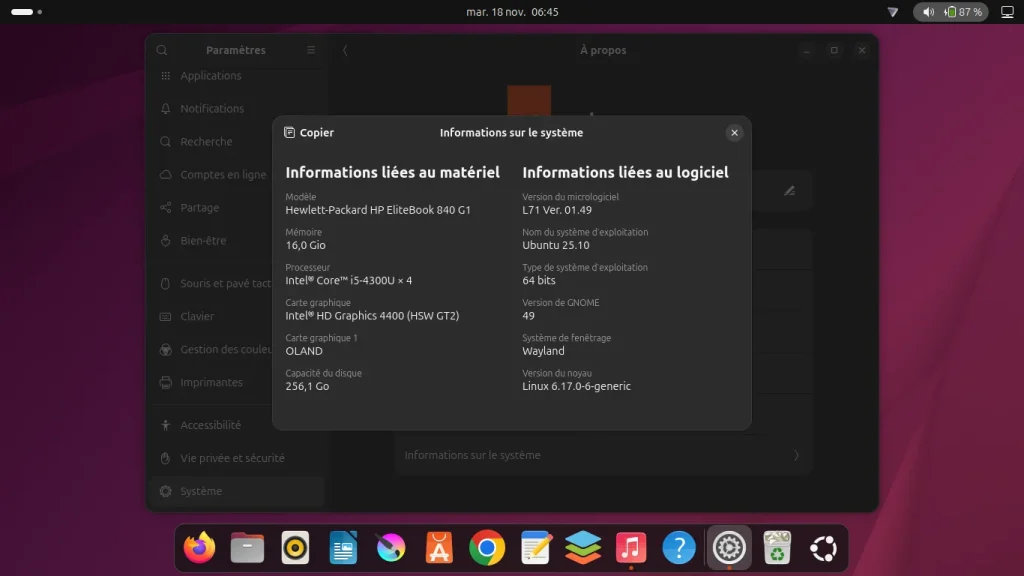The image size is (1024, 576).
Task: Click the Partage share icon
Action: (x=166, y=208)
